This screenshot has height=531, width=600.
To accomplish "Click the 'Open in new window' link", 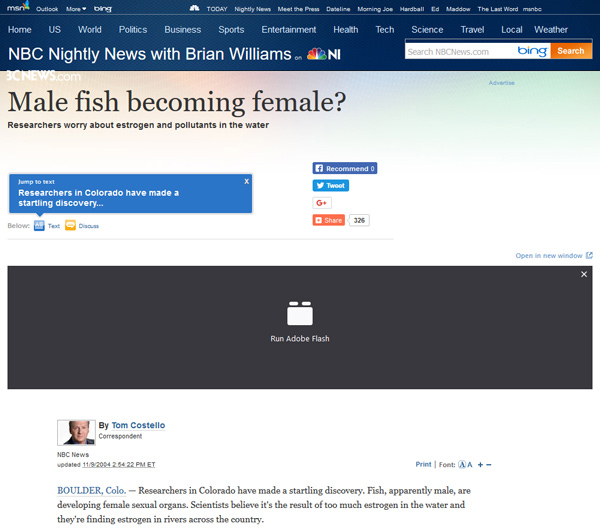I will point(549,256).
